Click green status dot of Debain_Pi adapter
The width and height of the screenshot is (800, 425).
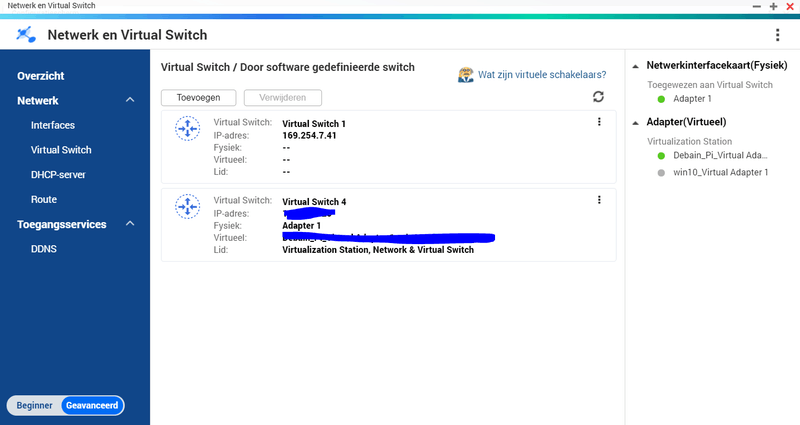[661, 156]
